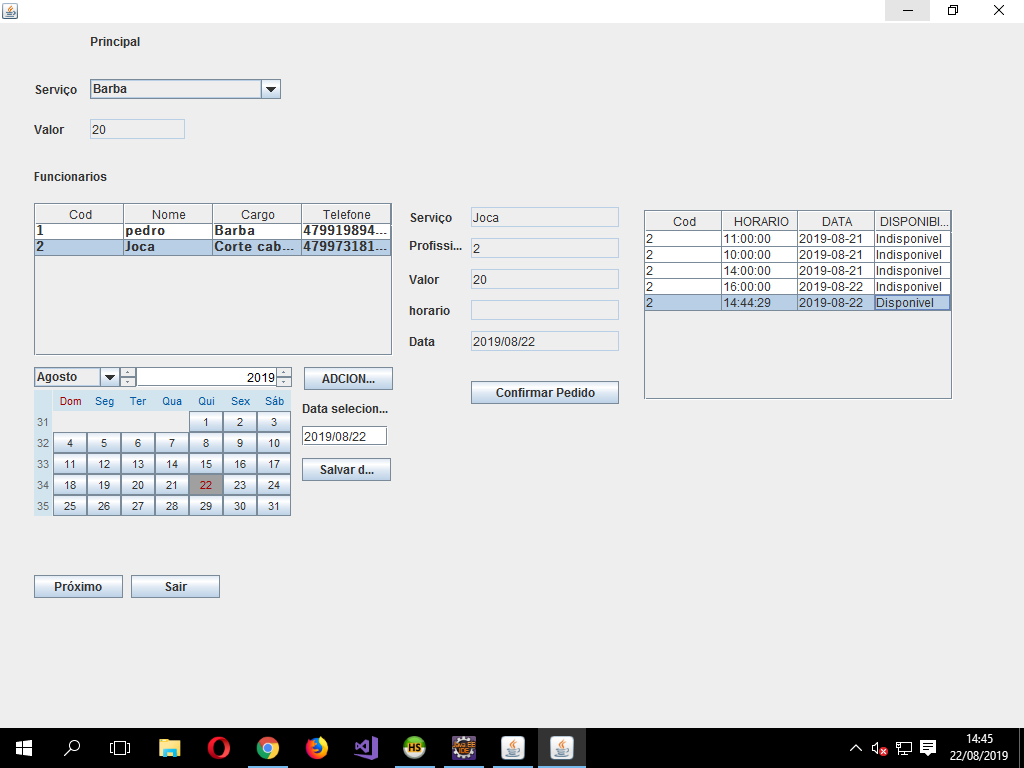
Task: Click the Valor field in the order form
Action: (545, 280)
